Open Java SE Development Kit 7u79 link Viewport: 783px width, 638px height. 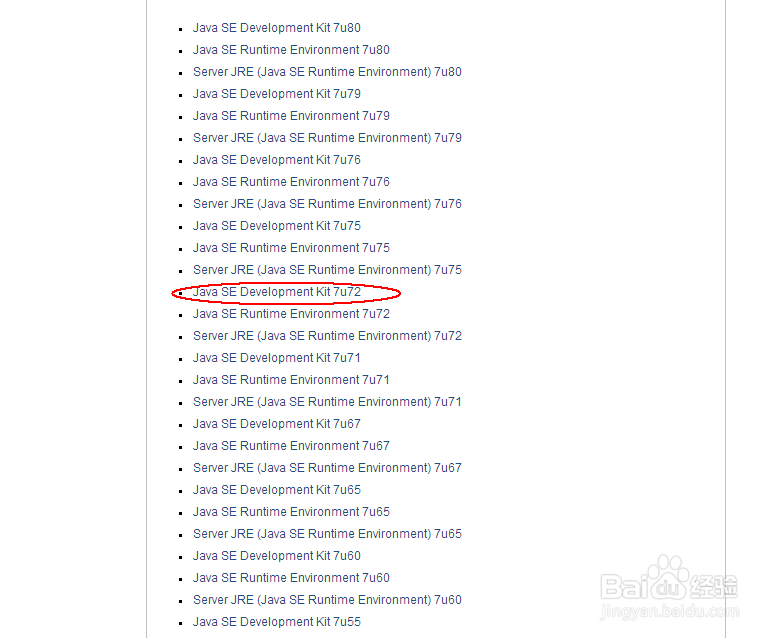[x=277, y=94]
